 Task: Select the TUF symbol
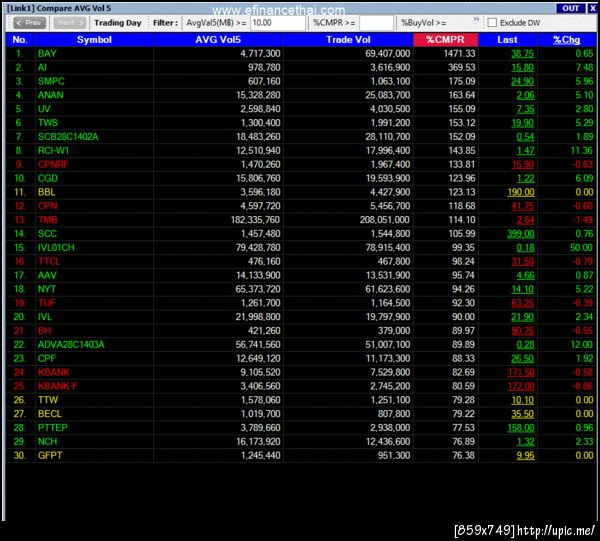[46, 303]
